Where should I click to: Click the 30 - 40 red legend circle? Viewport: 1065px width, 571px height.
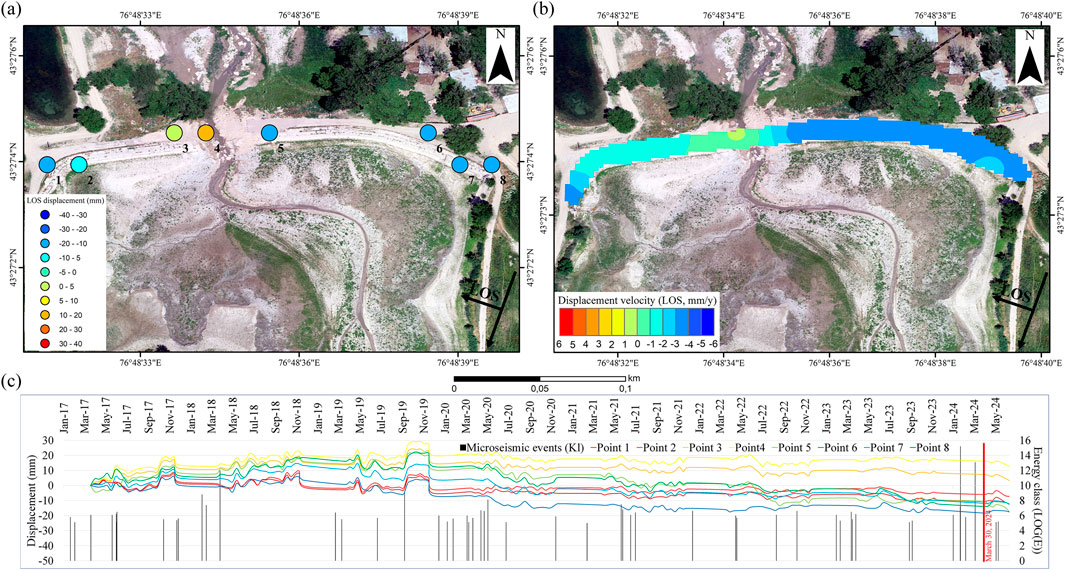(x=45, y=344)
